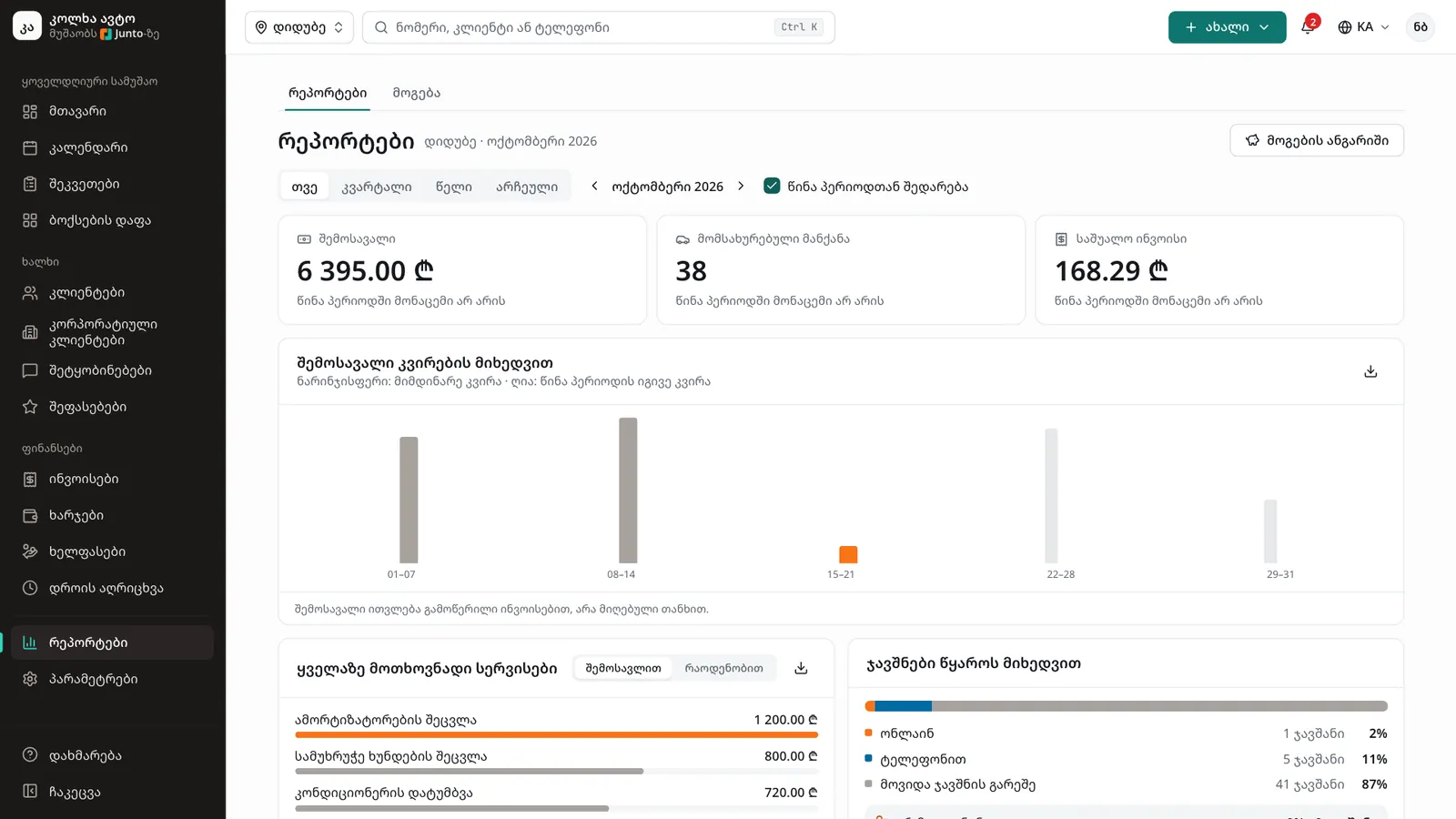Open დროის აღრიცხვა in sidebar
Screen dimensions: 1456x819
[x=113, y=588]
